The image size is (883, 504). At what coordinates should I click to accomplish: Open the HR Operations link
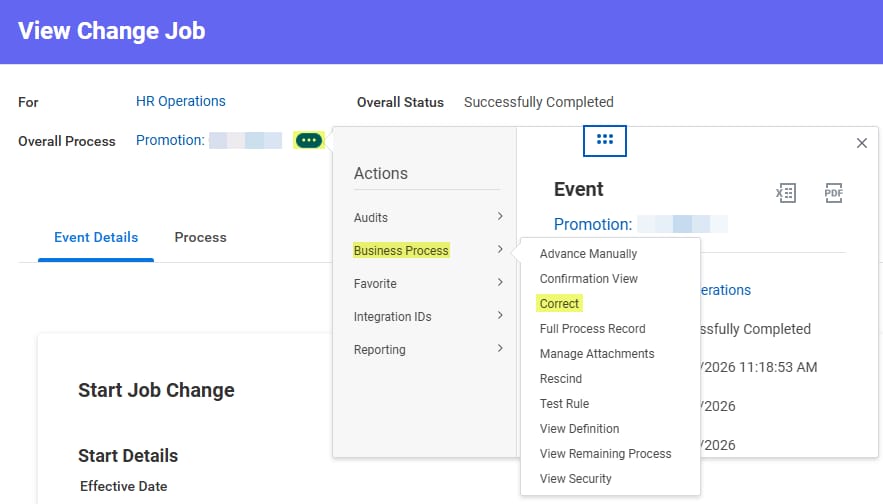pos(180,101)
